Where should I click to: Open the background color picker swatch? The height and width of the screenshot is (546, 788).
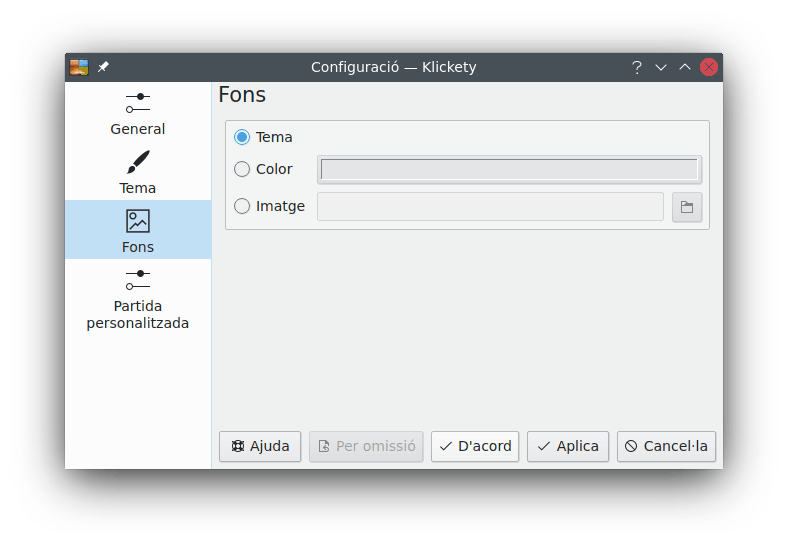(x=509, y=169)
